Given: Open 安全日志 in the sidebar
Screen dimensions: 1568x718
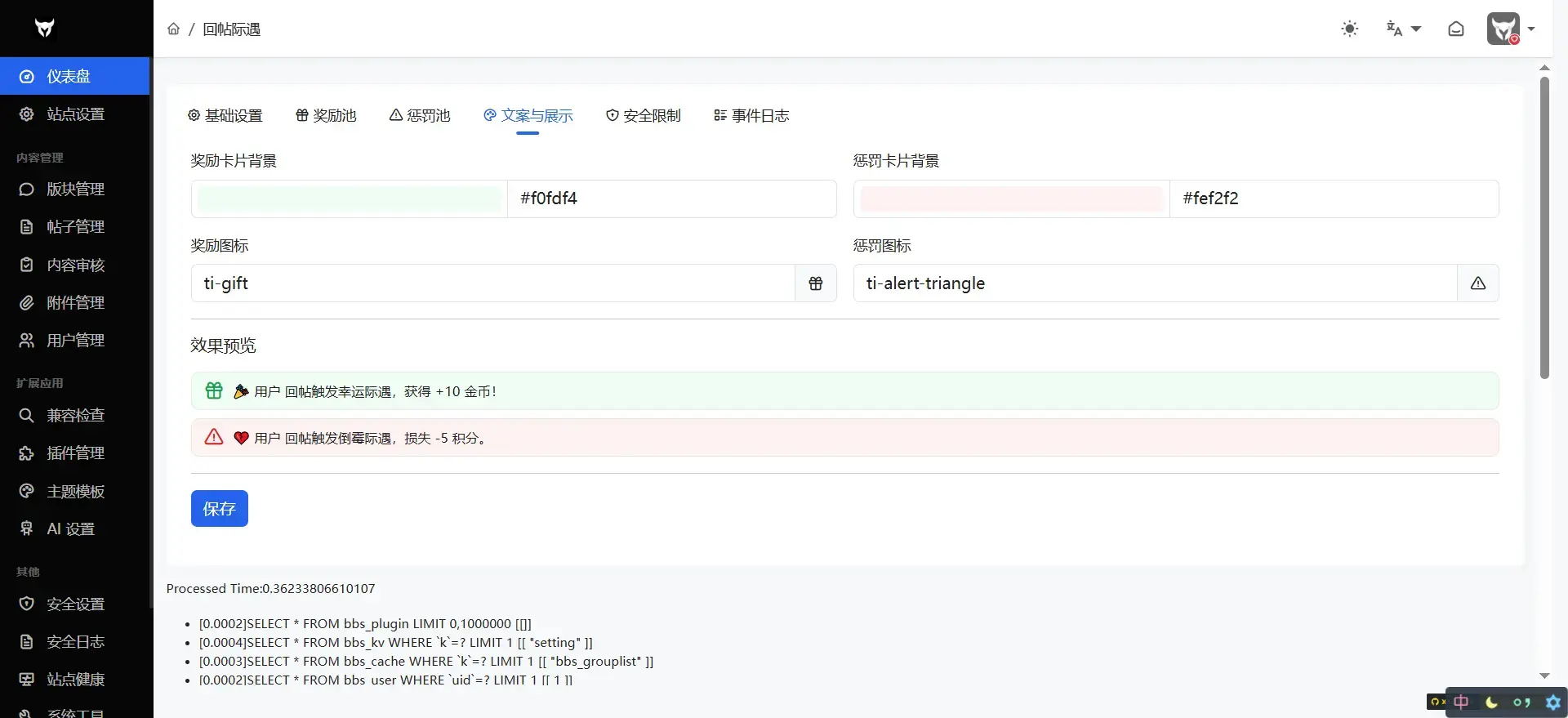Looking at the screenshot, I should coord(75,642).
